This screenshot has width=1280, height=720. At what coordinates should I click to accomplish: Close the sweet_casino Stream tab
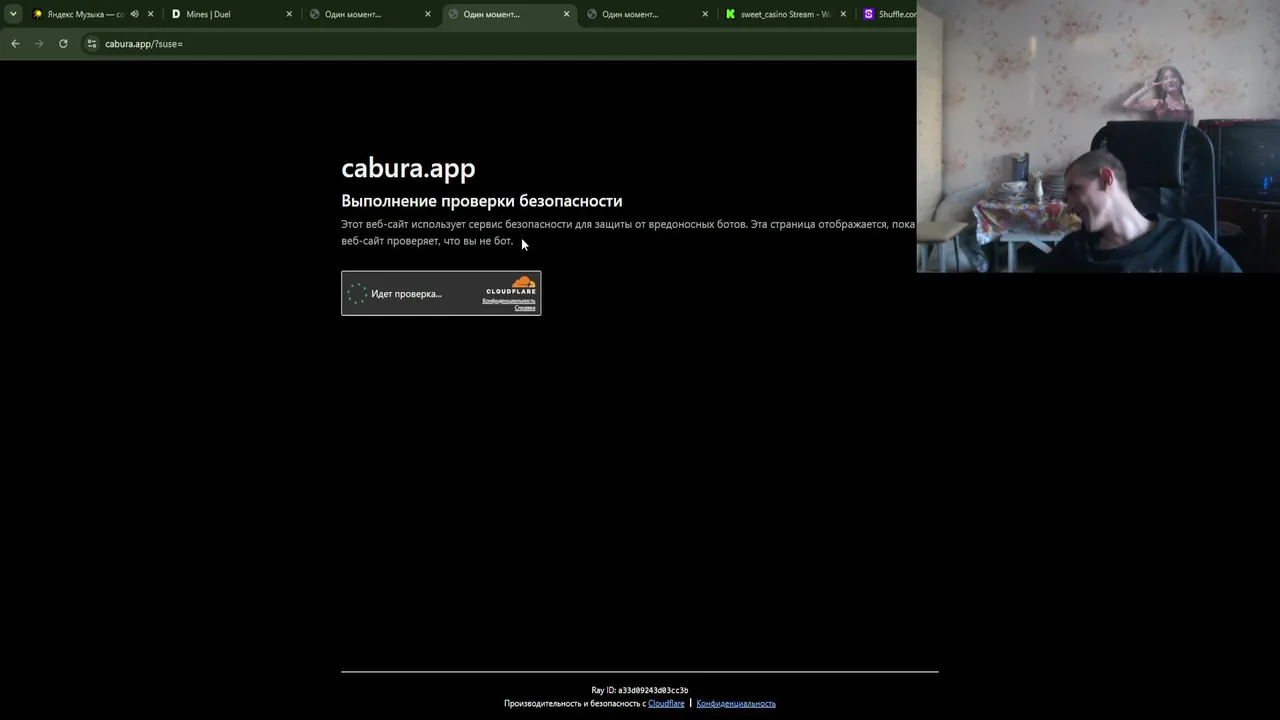pyautogui.click(x=843, y=14)
